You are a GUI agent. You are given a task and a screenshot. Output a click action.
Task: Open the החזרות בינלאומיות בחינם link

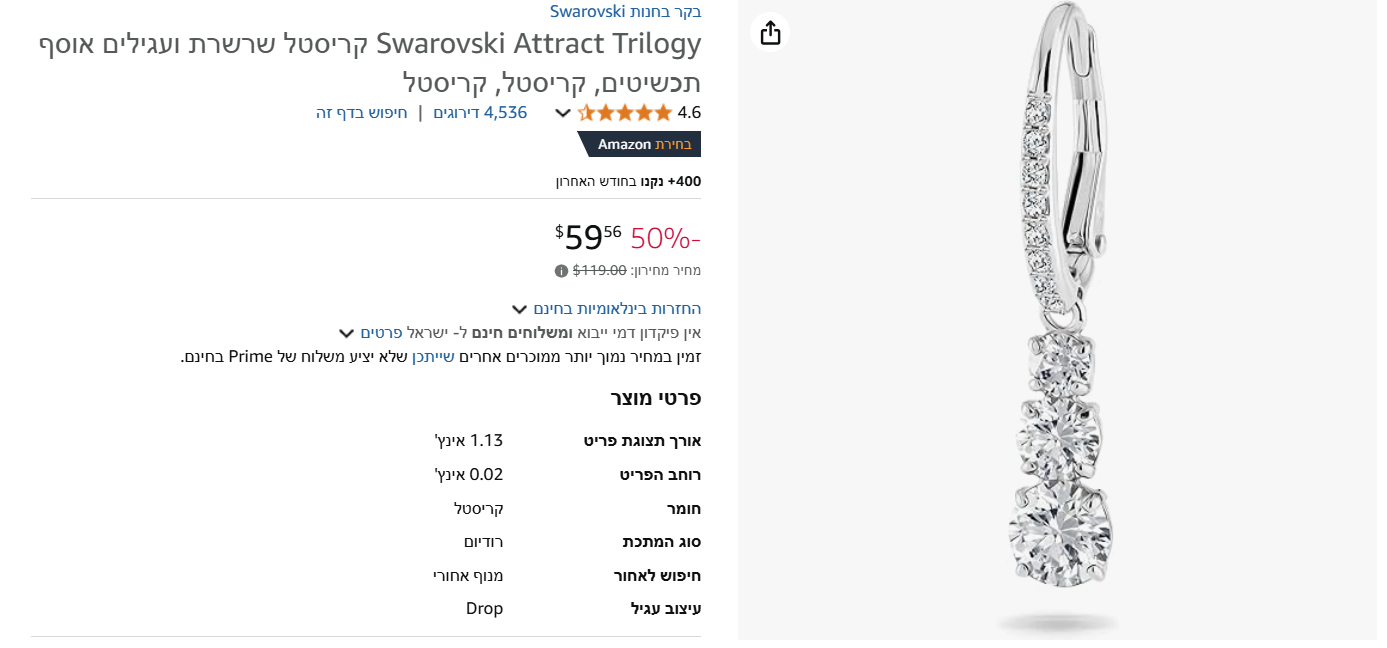coord(617,308)
